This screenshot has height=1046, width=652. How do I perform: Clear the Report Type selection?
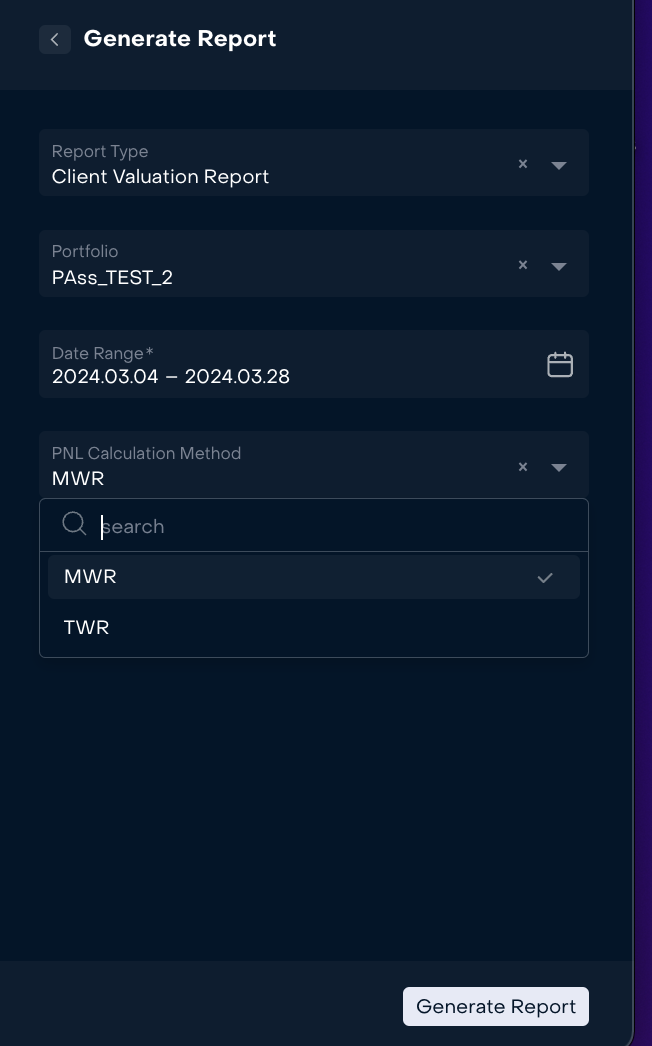(523, 164)
